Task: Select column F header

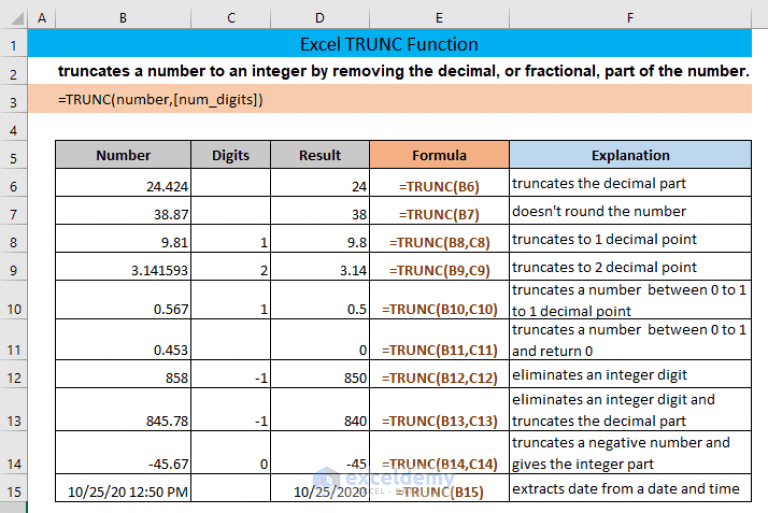Action: [x=630, y=18]
